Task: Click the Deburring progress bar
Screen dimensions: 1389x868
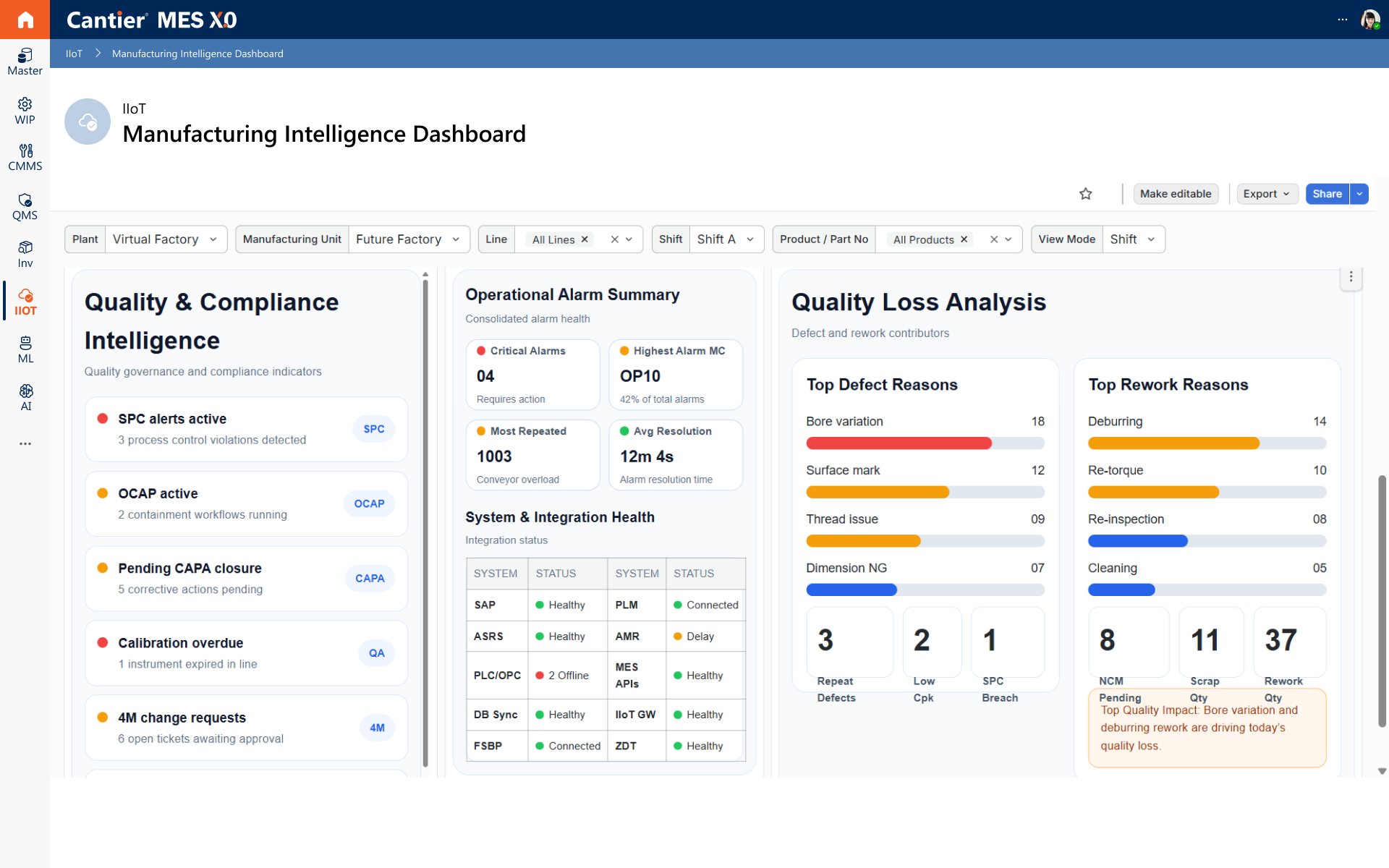Action: click(1207, 443)
